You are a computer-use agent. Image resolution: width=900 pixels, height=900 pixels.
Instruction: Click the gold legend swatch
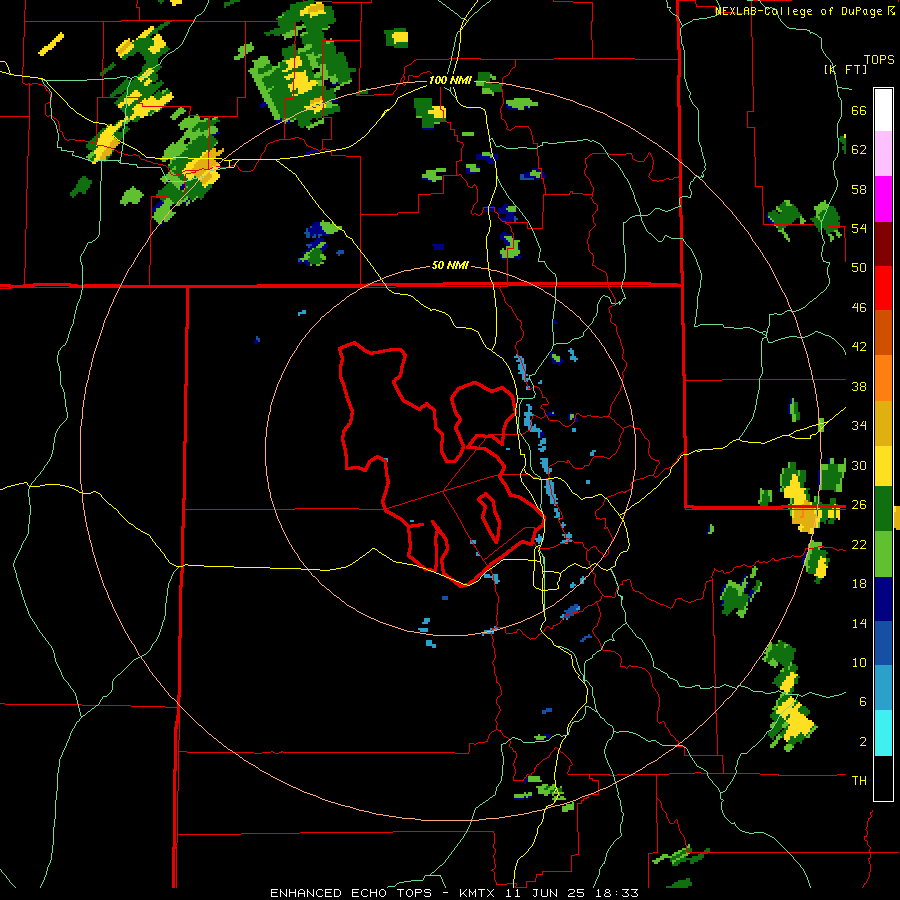tap(883, 422)
